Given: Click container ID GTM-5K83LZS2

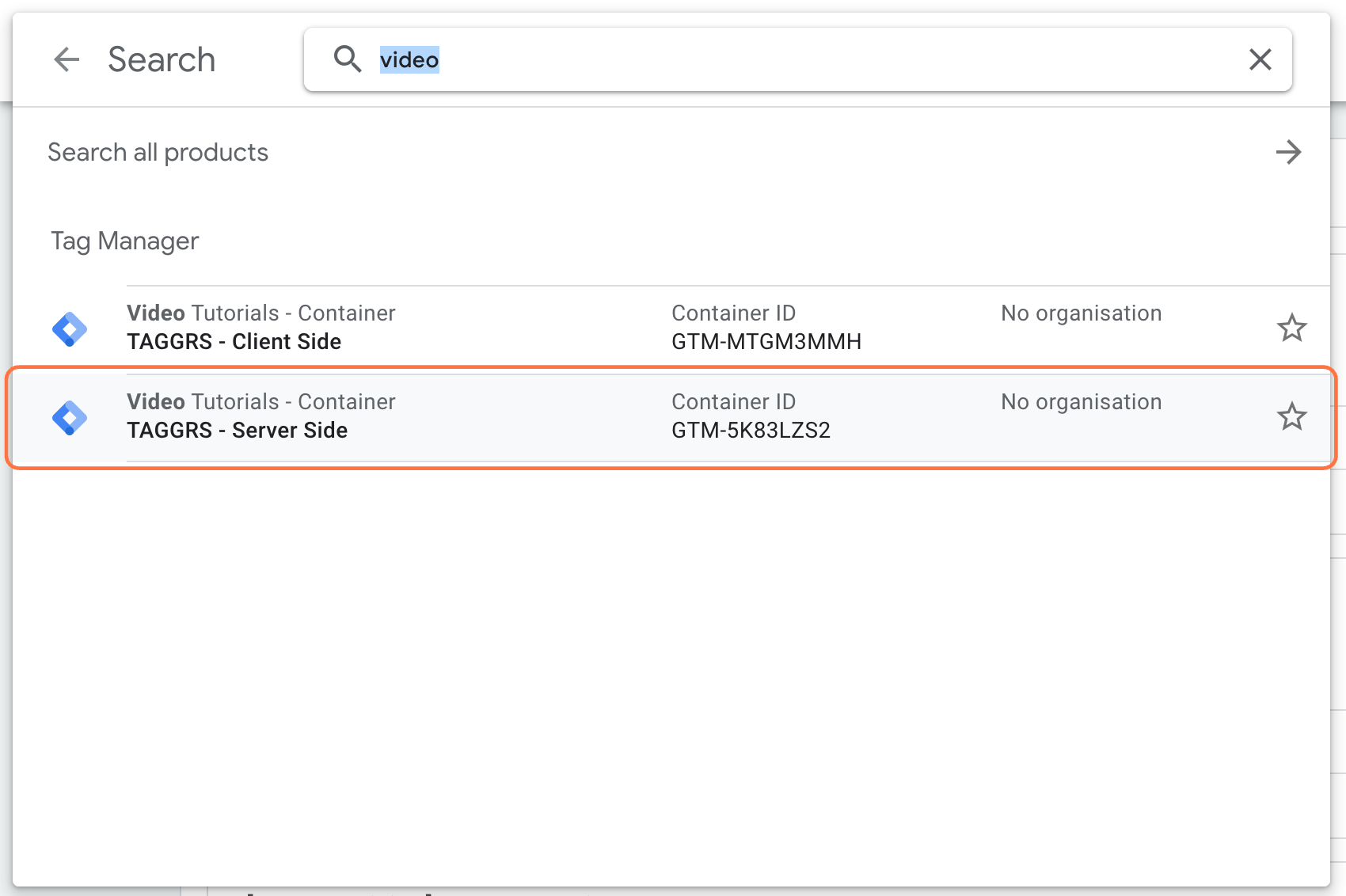Looking at the screenshot, I should point(751,431).
